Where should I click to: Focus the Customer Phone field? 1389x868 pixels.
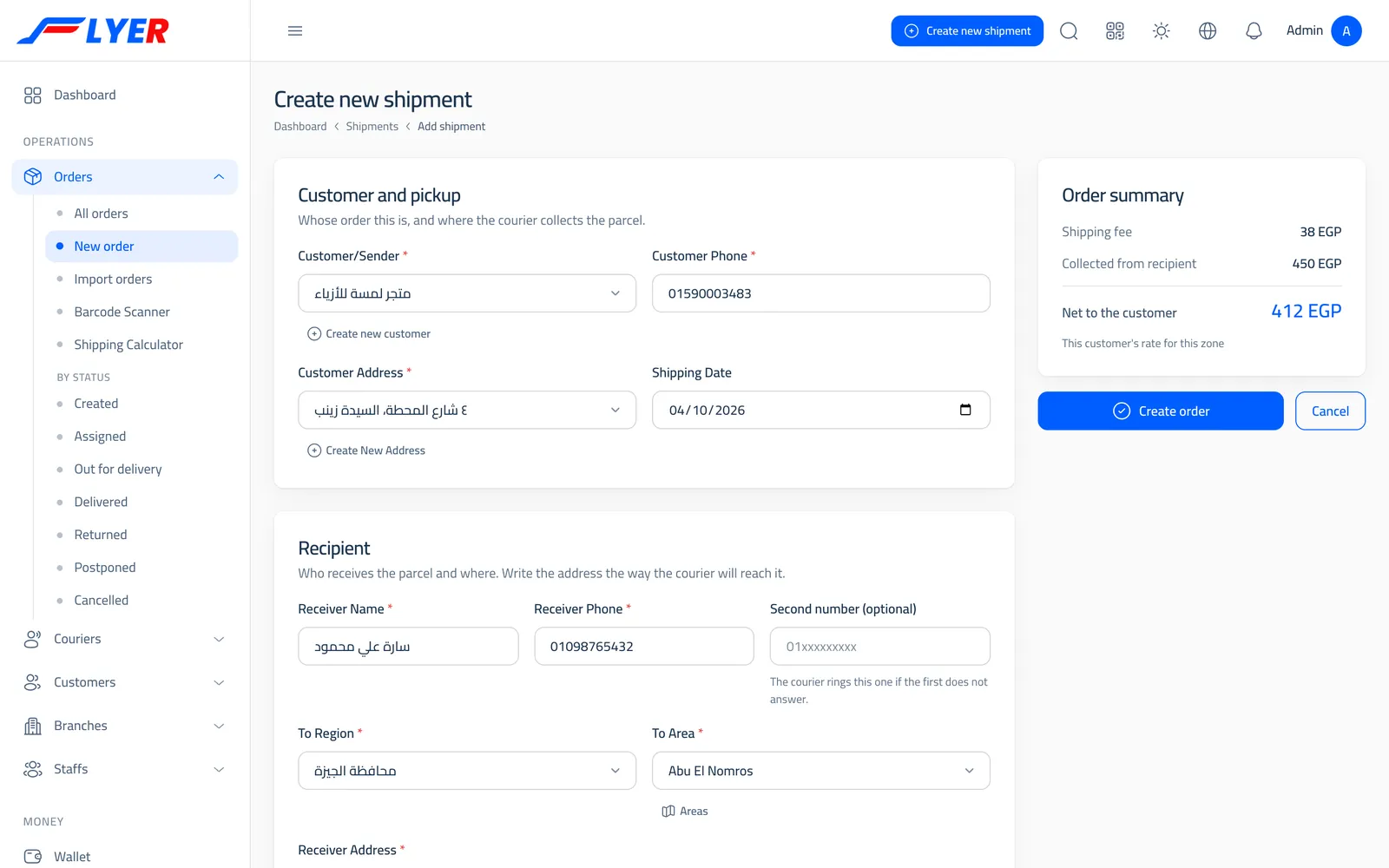pos(820,293)
